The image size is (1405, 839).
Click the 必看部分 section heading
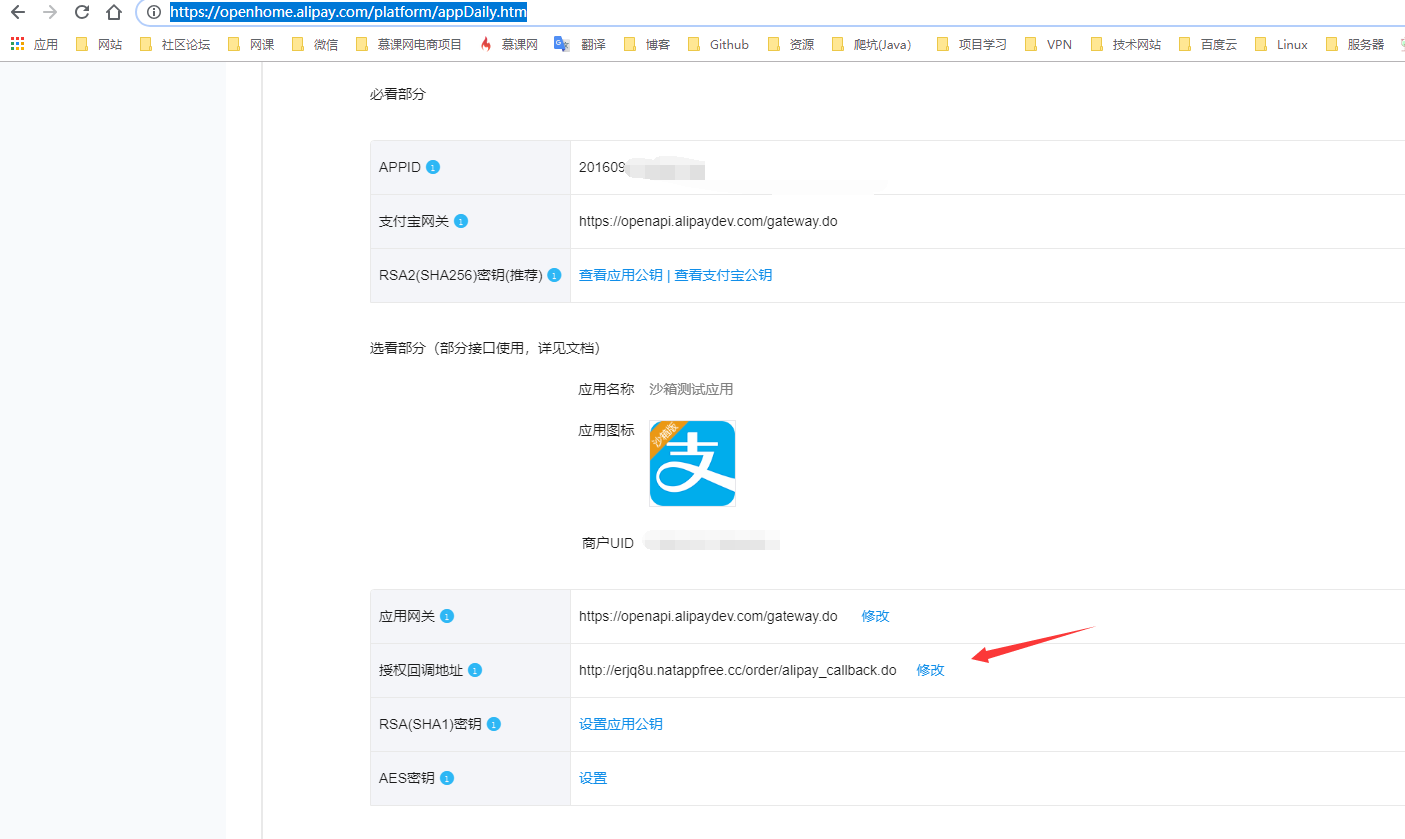[397, 94]
